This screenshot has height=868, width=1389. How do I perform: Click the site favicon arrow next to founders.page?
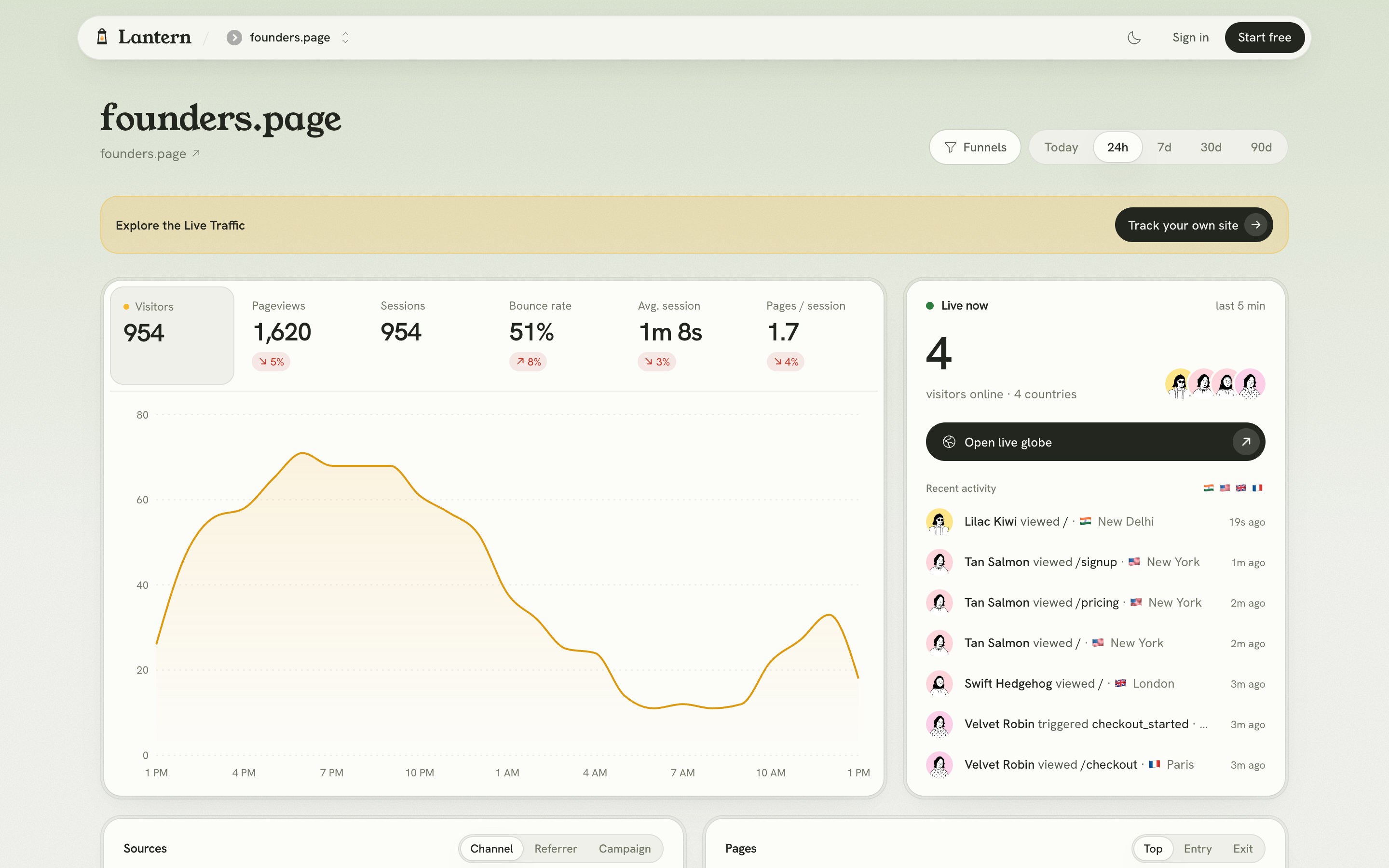(234, 37)
